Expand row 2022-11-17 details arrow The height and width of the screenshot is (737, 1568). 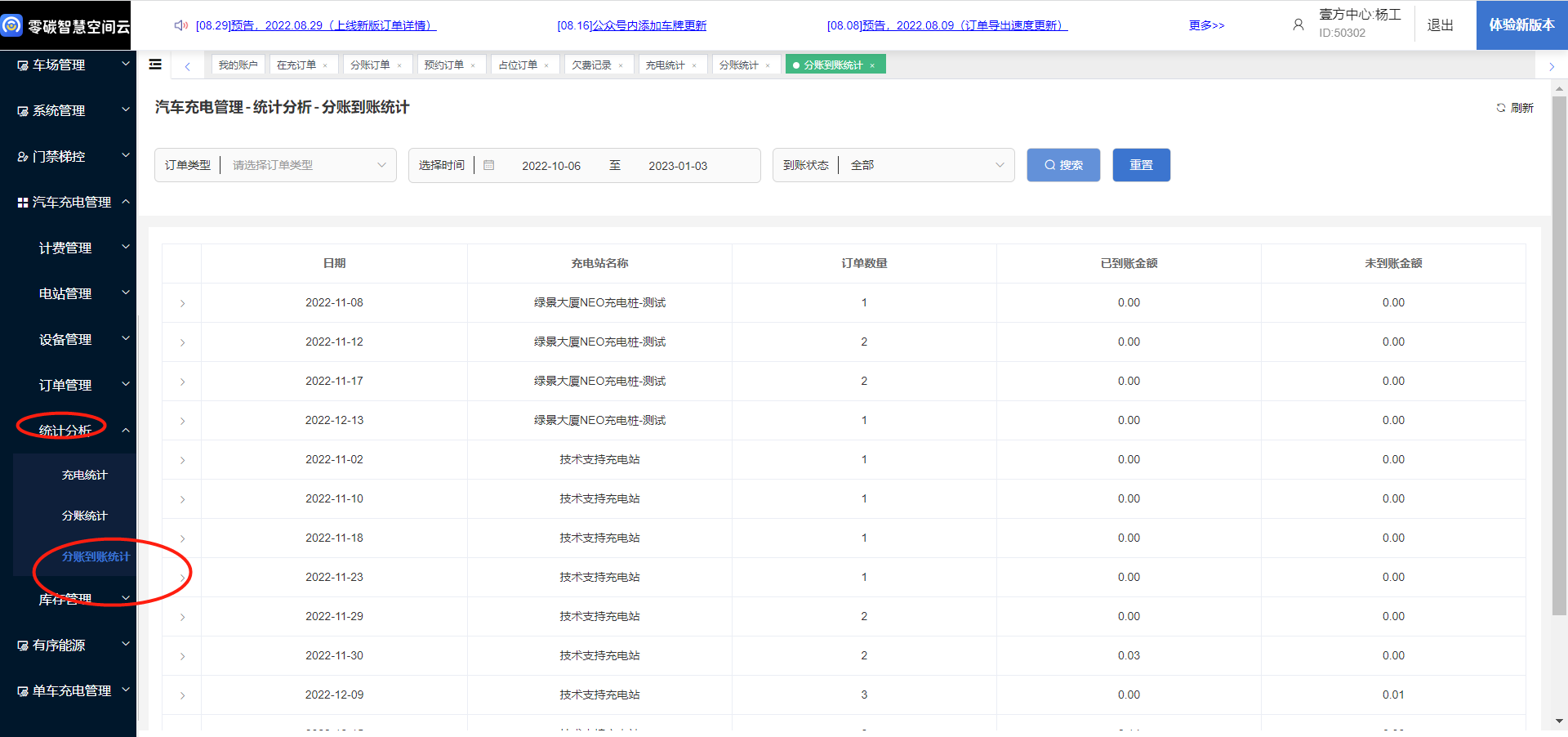pyautogui.click(x=182, y=382)
